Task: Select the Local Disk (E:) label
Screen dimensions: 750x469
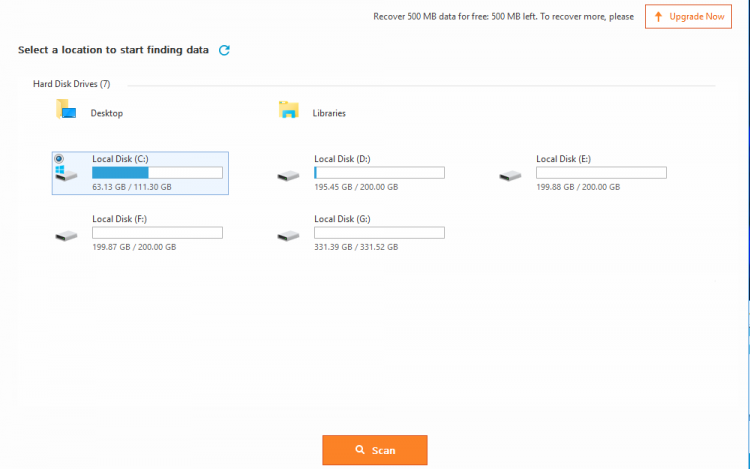Action: 563,159
